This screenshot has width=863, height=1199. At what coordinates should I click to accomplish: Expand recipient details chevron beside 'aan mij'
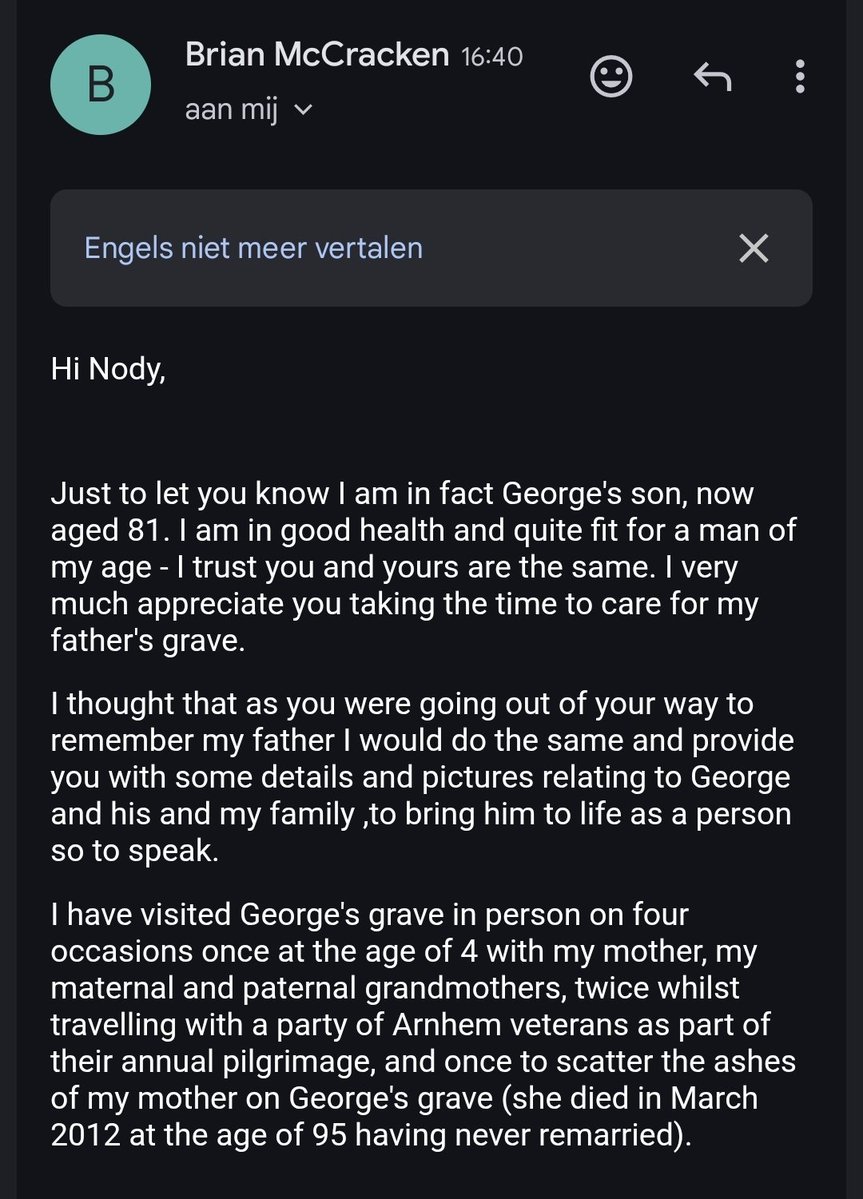[303, 110]
